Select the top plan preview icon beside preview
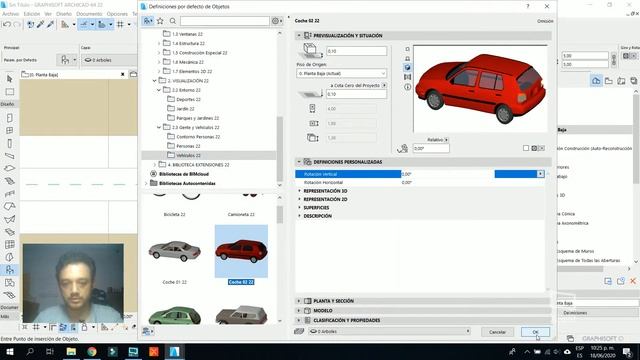The height and width of the screenshot is (360, 640). (407, 49)
